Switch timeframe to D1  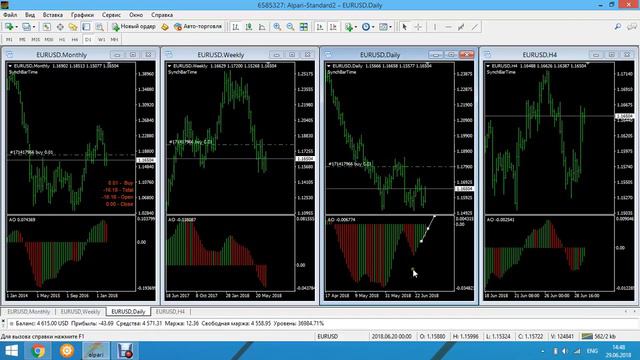pyautogui.click(x=88, y=40)
